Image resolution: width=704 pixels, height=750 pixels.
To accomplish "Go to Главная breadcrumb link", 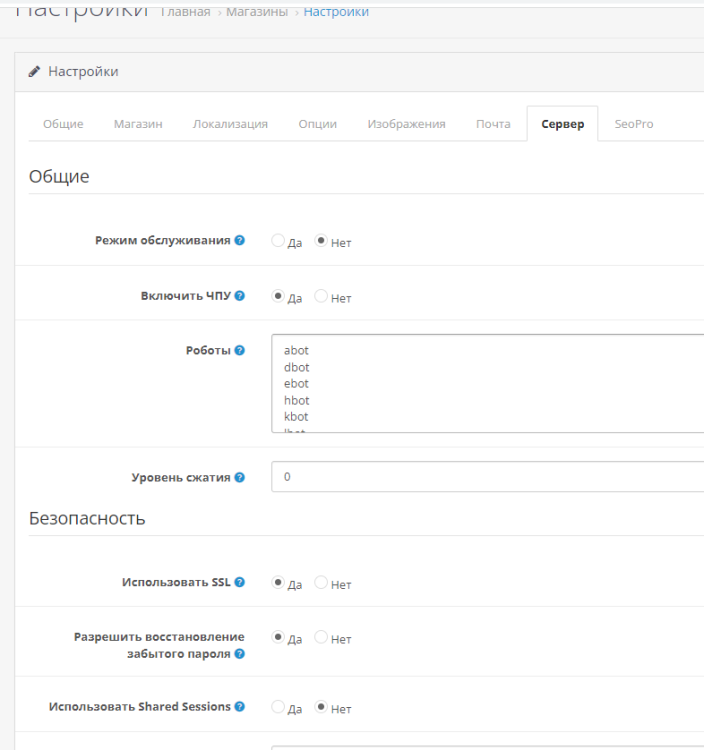I will [x=185, y=12].
